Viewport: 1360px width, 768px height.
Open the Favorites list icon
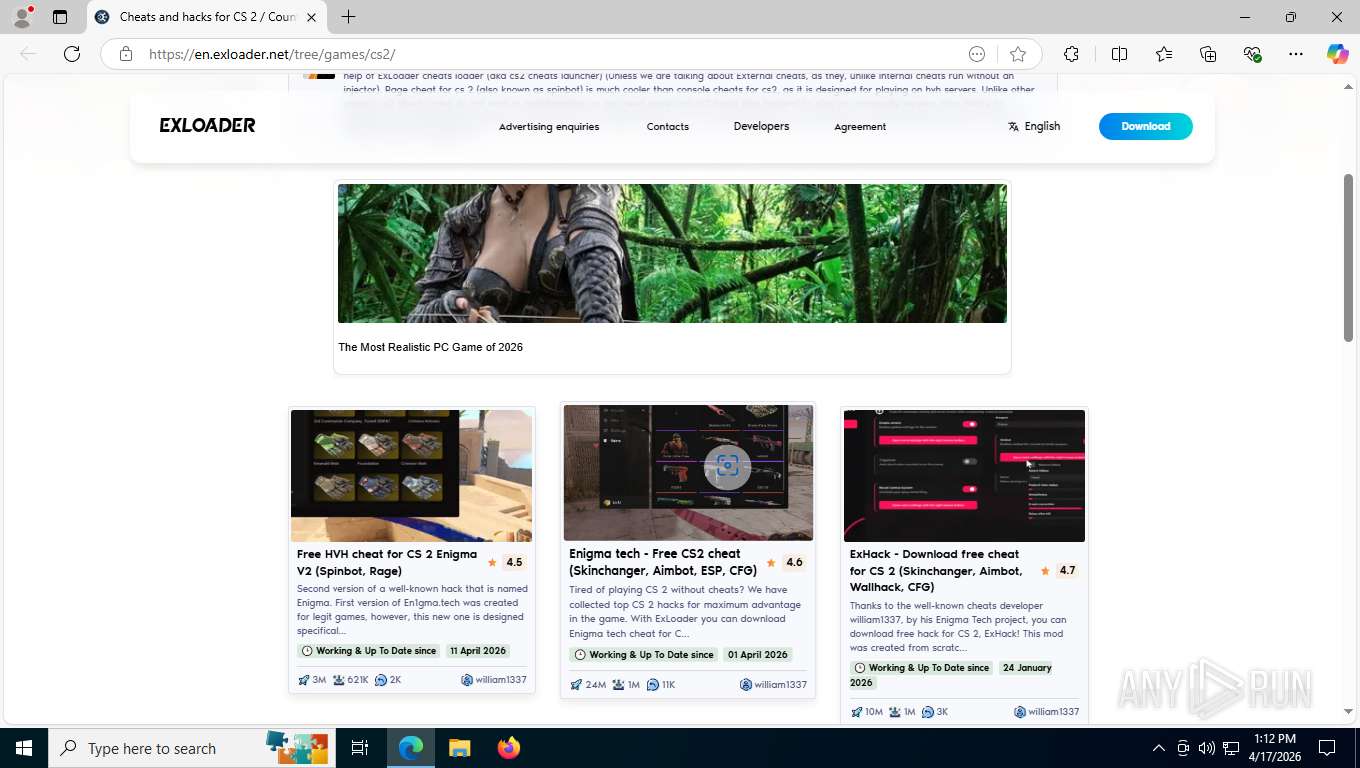point(1164,54)
